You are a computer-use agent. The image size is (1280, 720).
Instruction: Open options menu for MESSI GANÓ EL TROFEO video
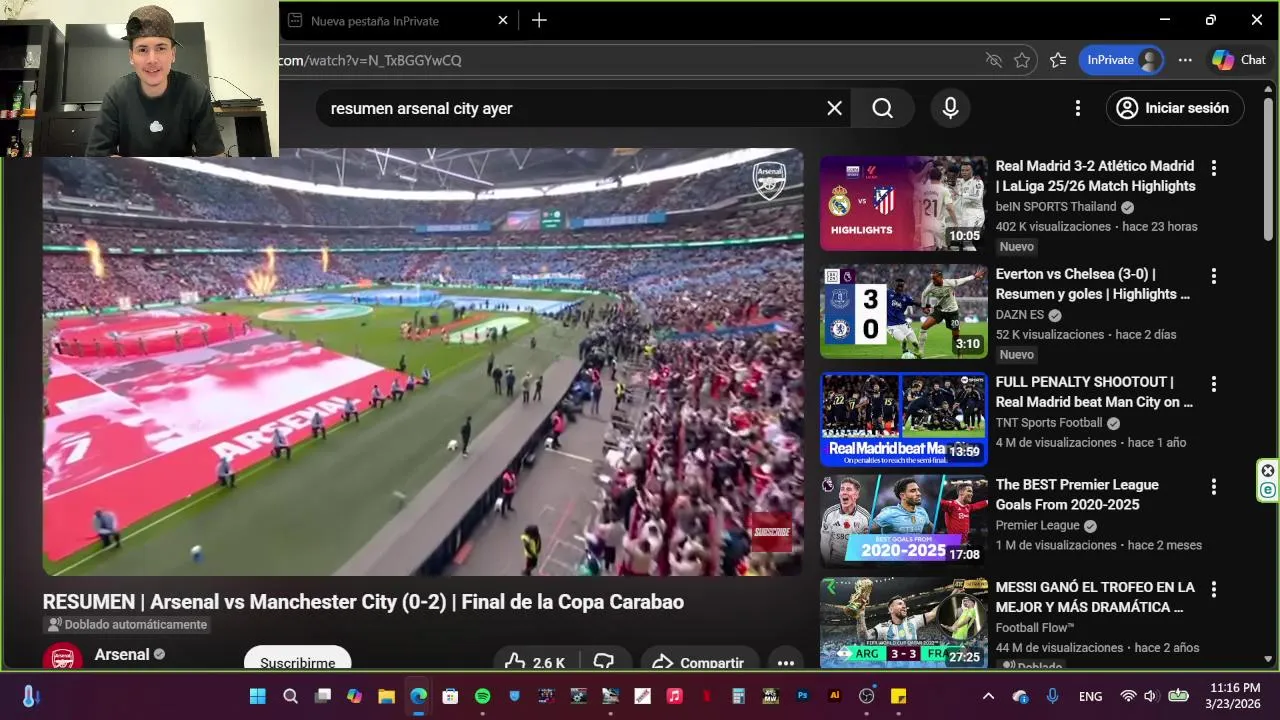click(1214, 589)
